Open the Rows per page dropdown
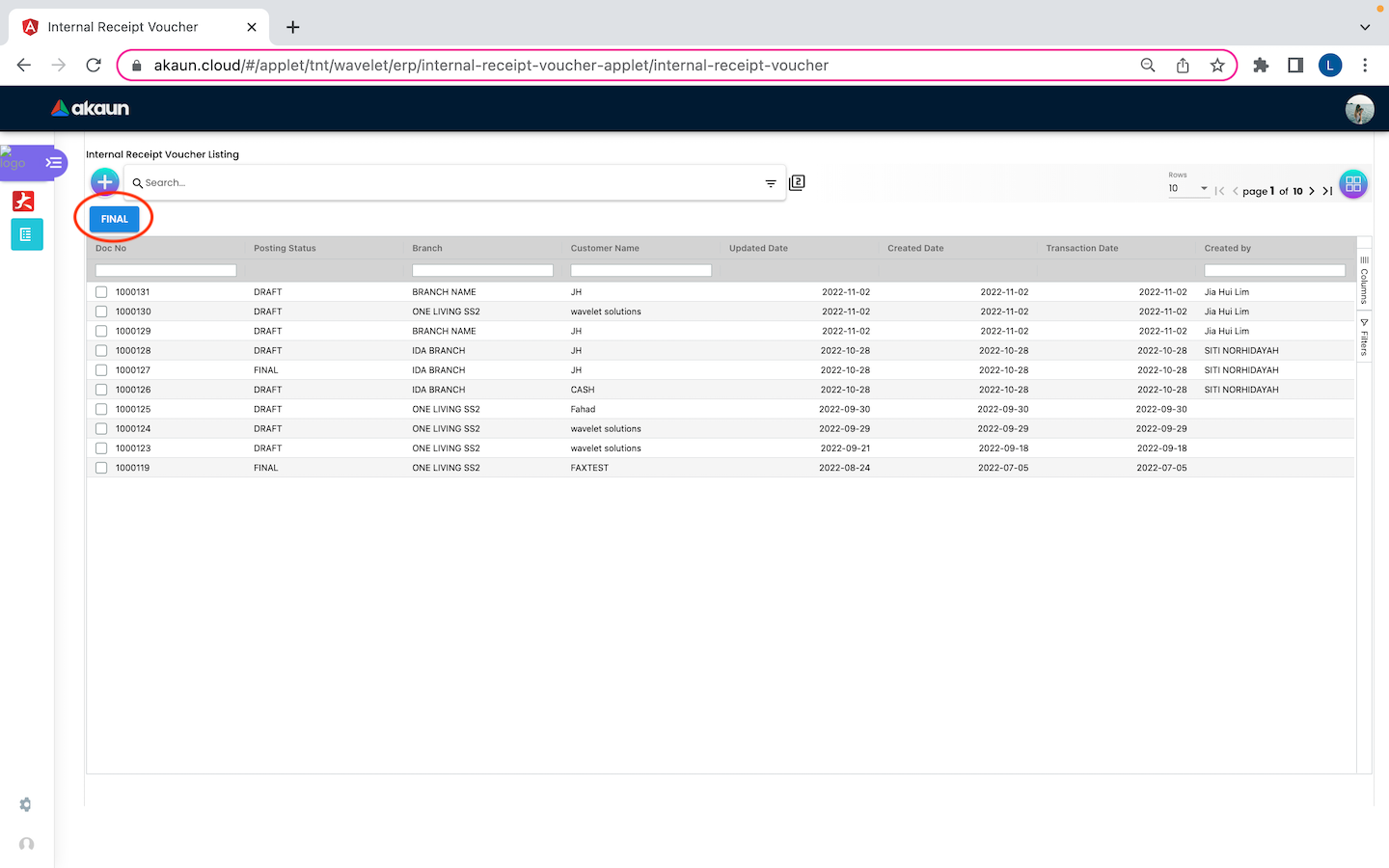This screenshot has height=868, width=1389. point(1187,189)
